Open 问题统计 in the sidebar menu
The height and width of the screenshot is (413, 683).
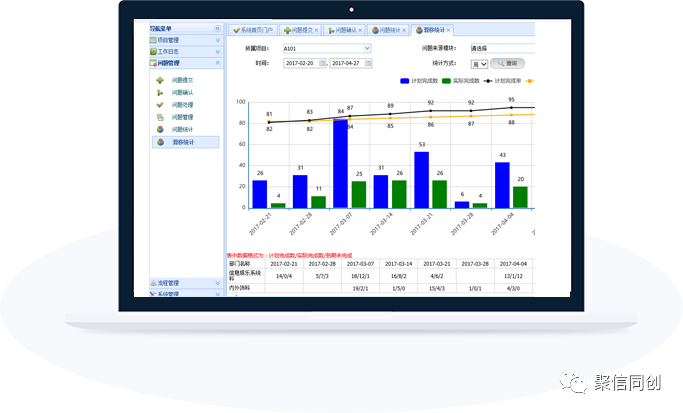tap(183, 129)
